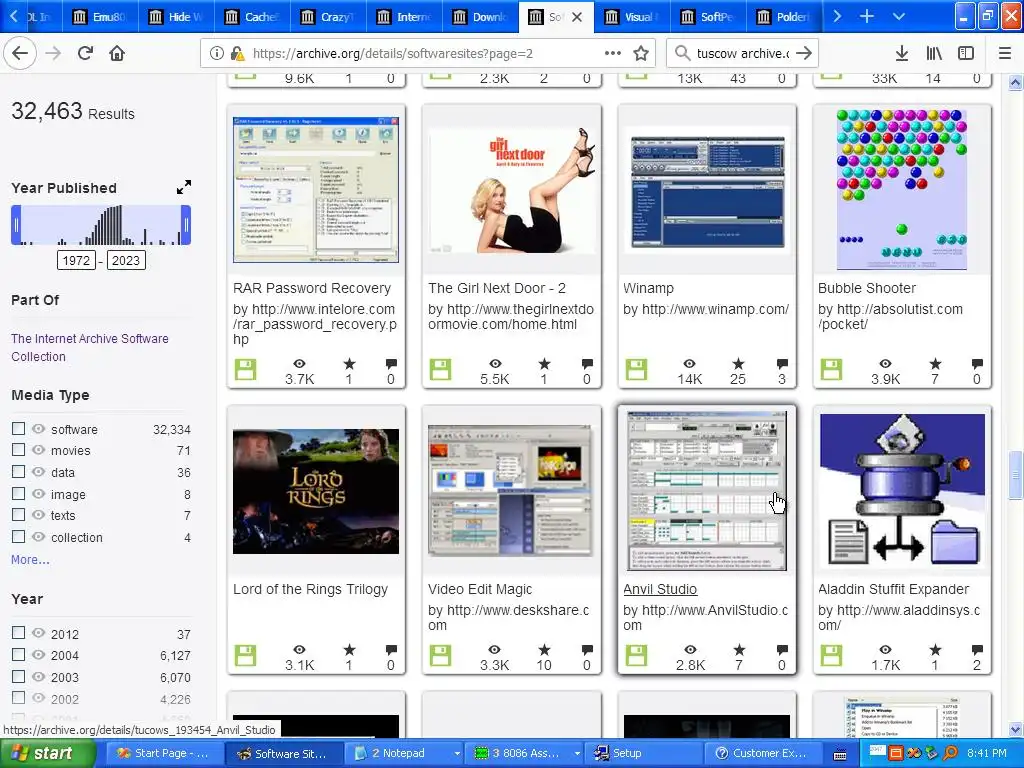
Task: Check the movies media type checkbox
Action: click(18, 450)
